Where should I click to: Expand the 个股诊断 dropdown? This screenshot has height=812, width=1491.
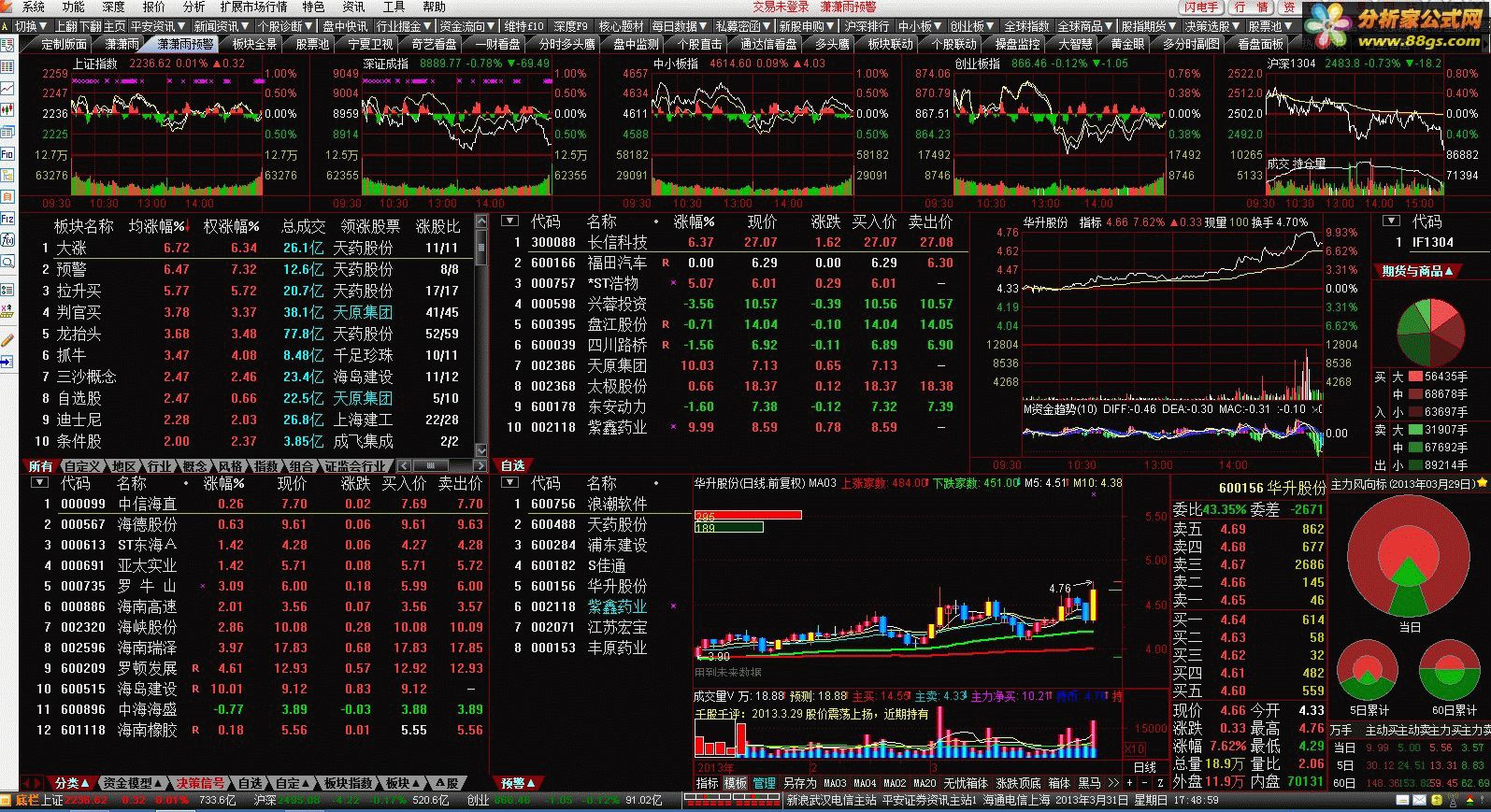285,26
